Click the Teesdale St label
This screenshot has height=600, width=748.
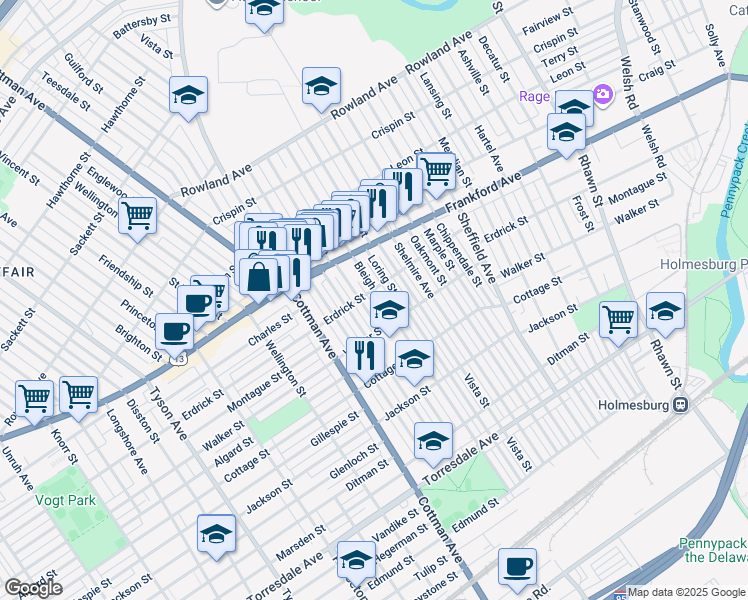tap(65, 91)
